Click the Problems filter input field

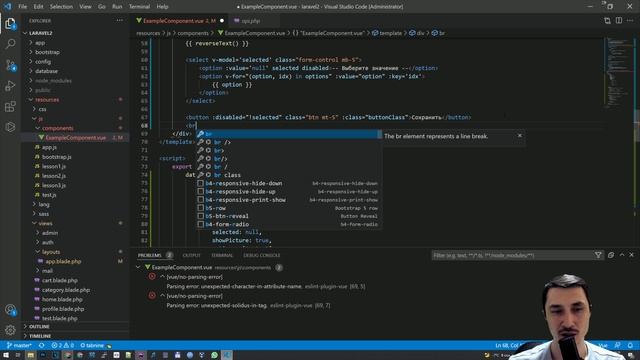click(x=512, y=255)
